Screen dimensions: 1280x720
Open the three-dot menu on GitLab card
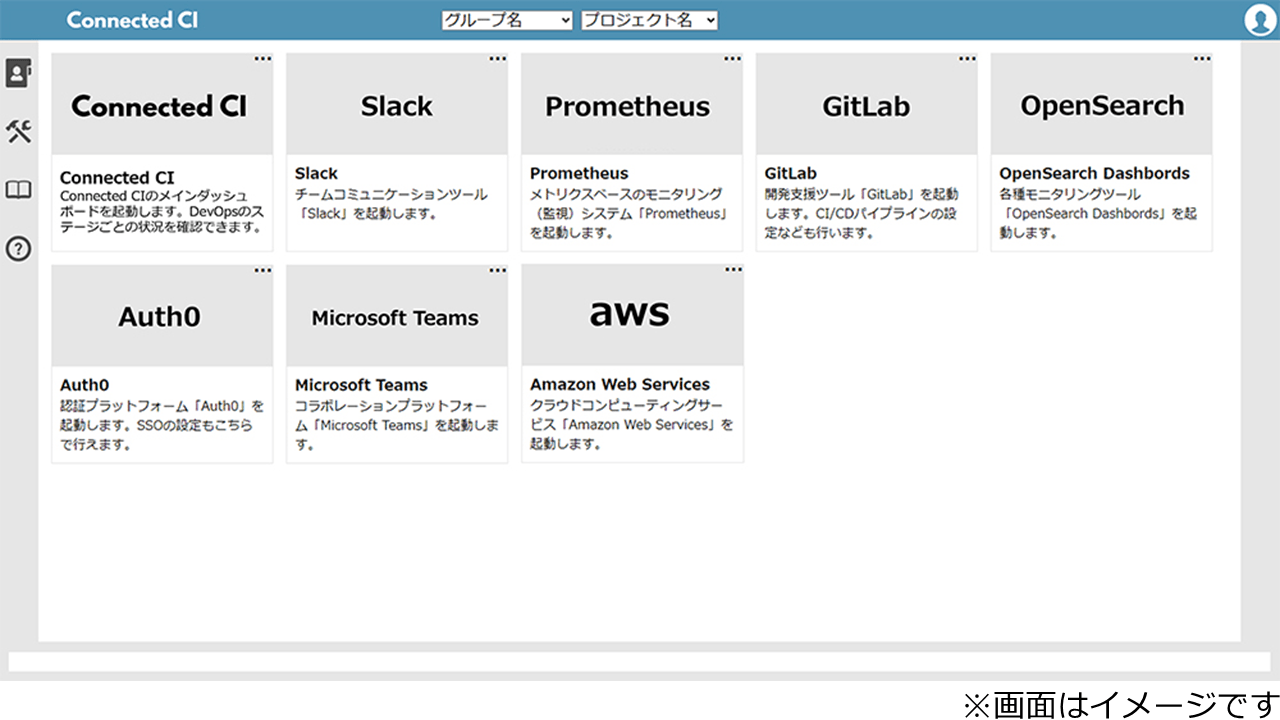967,59
